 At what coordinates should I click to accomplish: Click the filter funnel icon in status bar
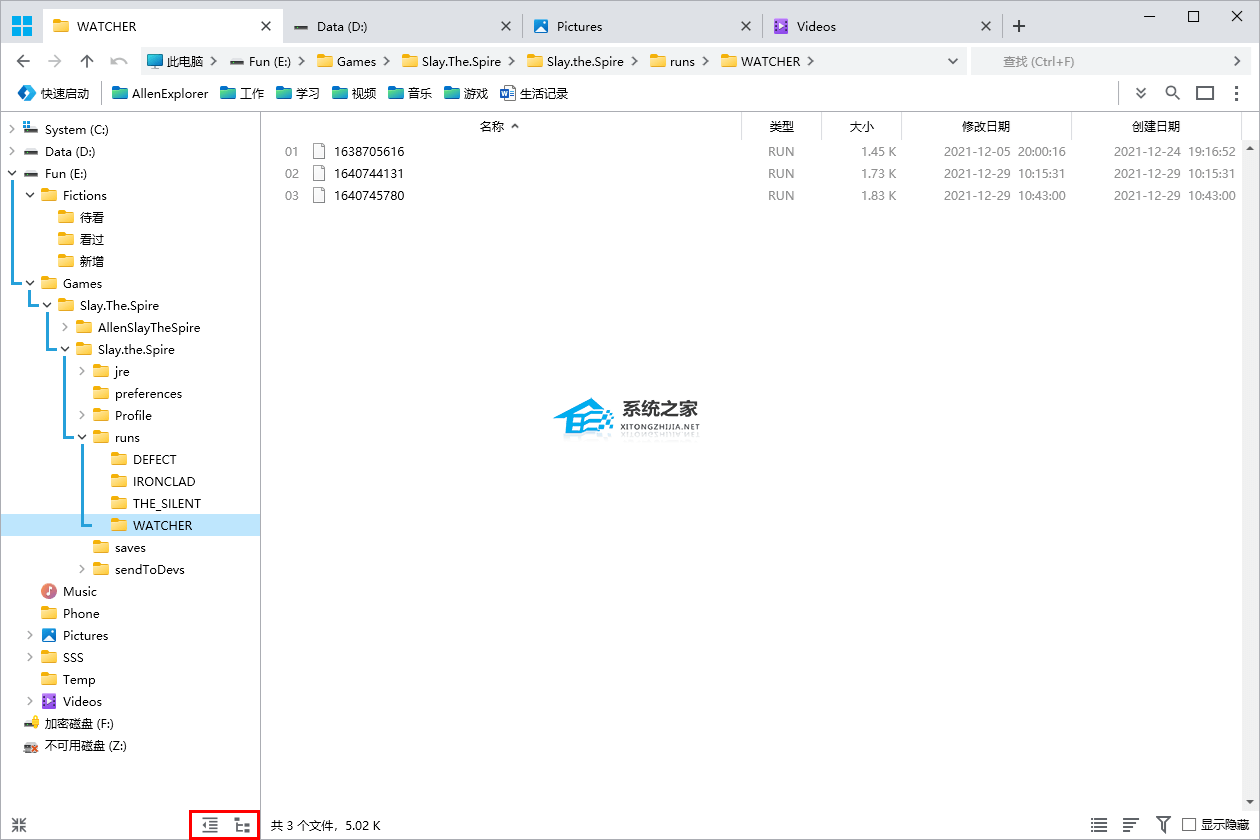1163,825
